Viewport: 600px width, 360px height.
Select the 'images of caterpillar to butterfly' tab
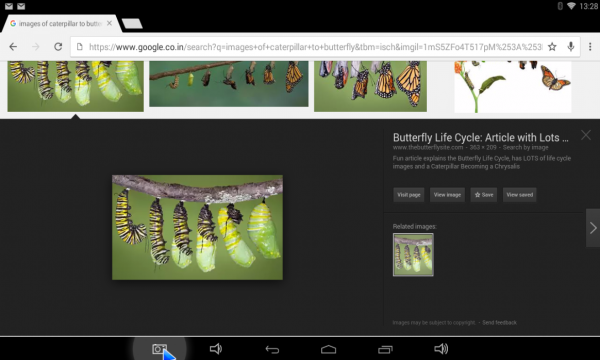(60, 24)
